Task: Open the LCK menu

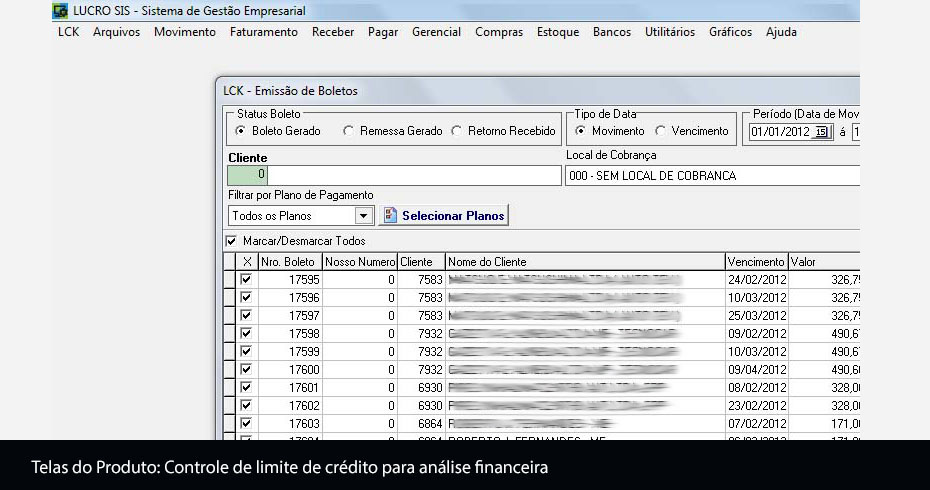Action: pyautogui.click(x=68, y=32)
